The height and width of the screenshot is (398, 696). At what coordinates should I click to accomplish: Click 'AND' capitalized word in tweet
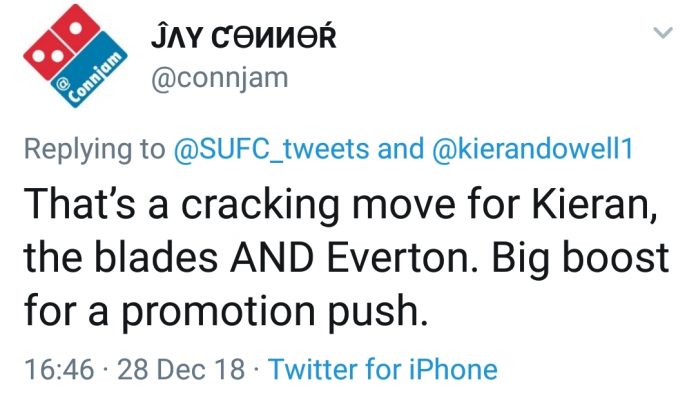272,258
